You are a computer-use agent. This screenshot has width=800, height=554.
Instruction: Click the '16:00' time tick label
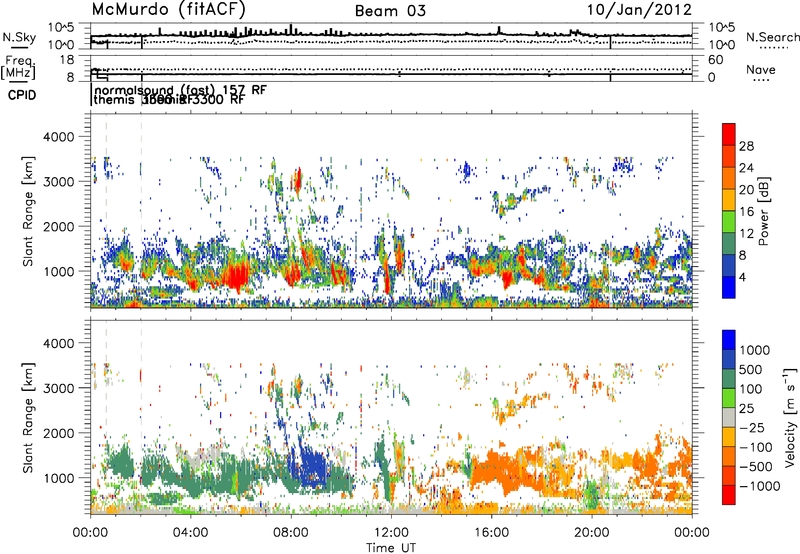491,533
